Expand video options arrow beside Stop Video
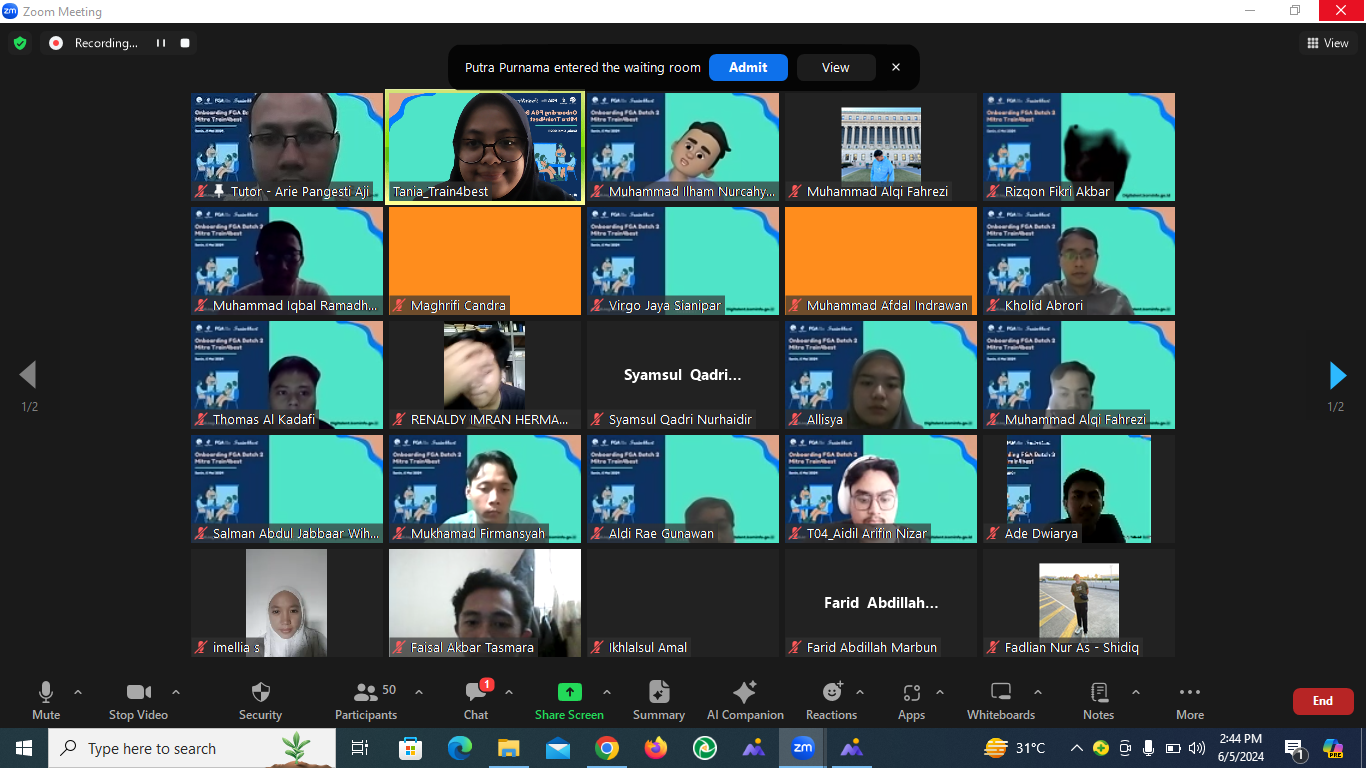The image size is (1366, 768). tap(176, 692)
